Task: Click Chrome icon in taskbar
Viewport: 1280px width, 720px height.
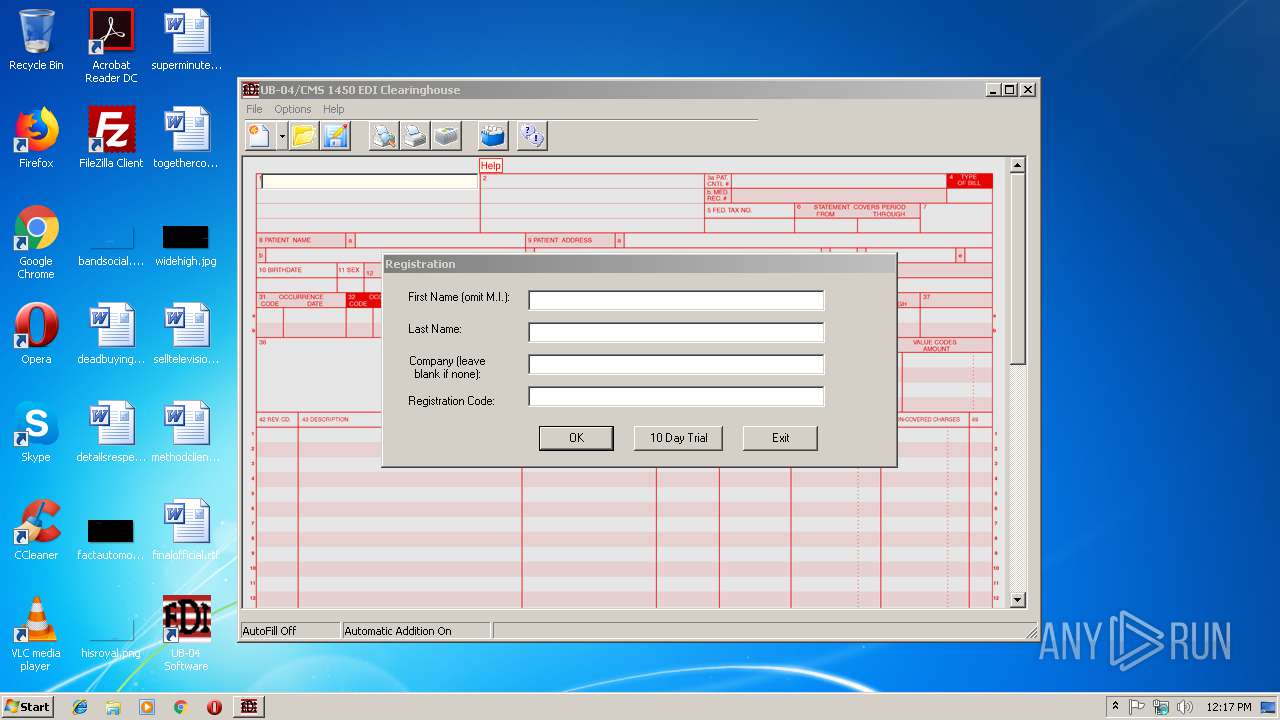Action: coord(180,707)
